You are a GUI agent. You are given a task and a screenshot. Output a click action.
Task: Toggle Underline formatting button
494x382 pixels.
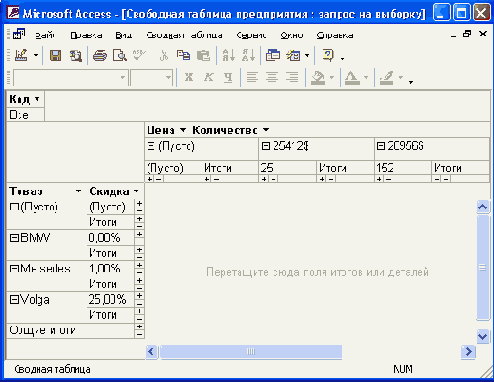[228, 77]
